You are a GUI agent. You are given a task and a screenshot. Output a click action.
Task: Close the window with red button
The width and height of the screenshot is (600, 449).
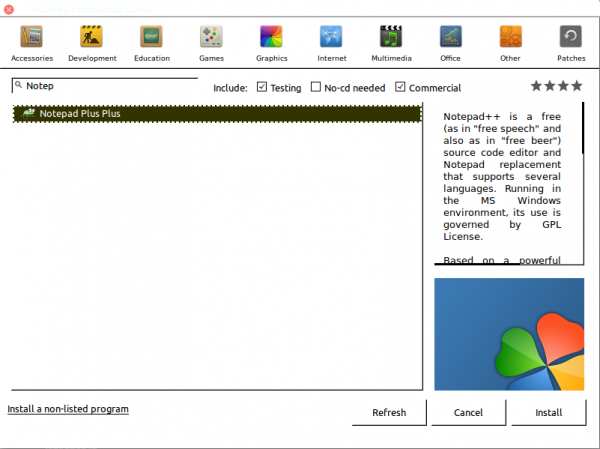click(x=8, y=9)
